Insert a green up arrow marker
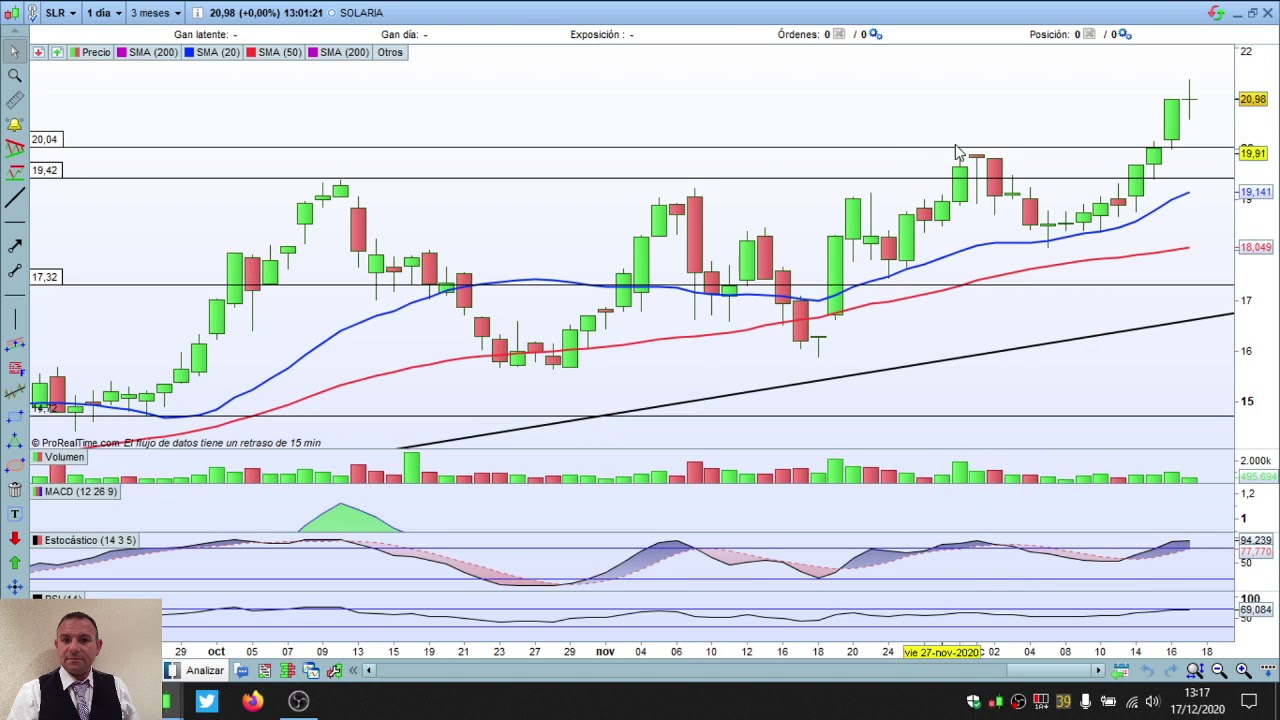 coord(14,562)
